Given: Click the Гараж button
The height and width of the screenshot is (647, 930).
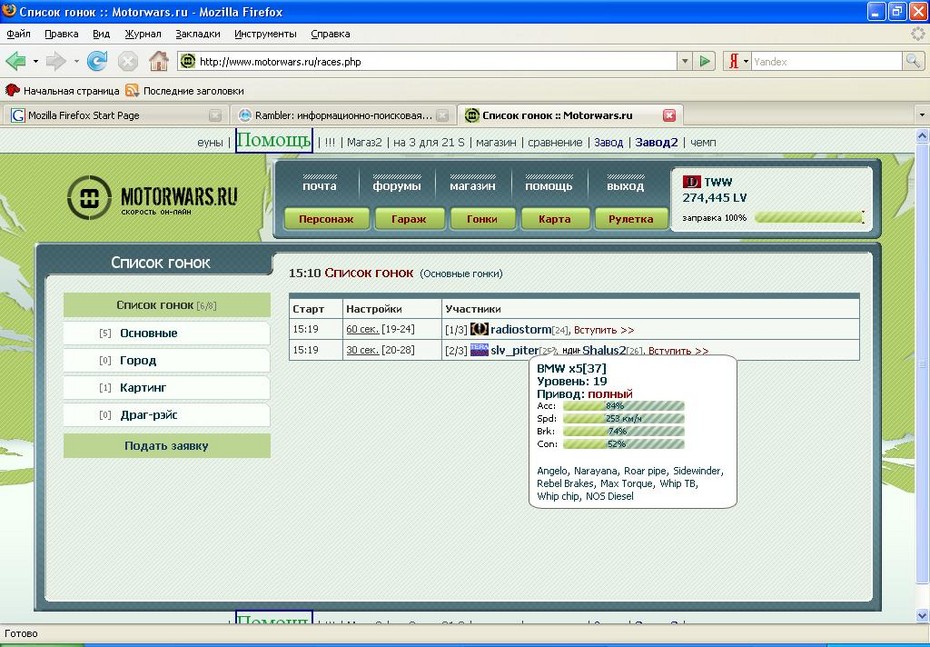Looking at the screenshot, I should click(409, 219).
